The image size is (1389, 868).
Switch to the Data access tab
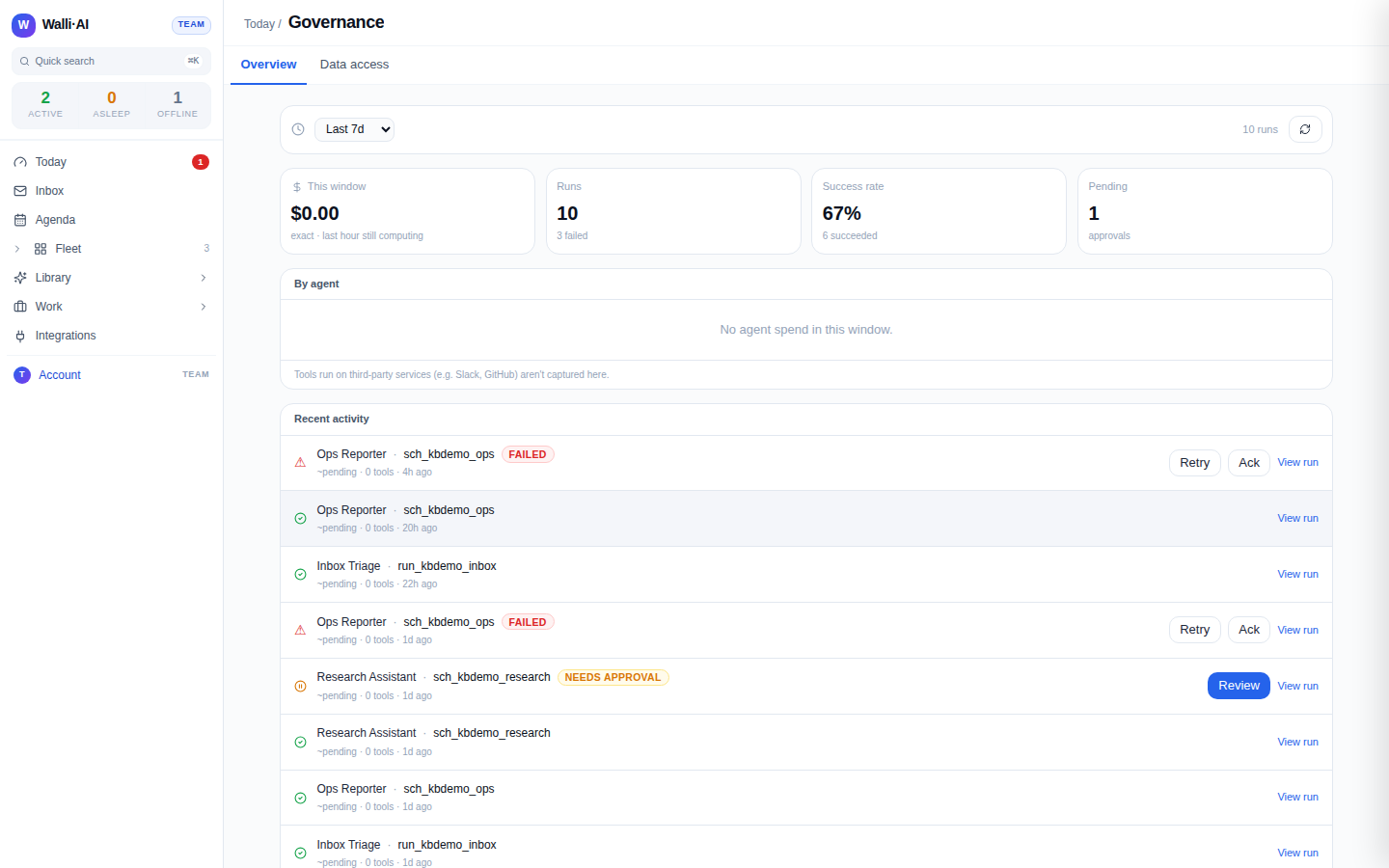coord(354,65)
